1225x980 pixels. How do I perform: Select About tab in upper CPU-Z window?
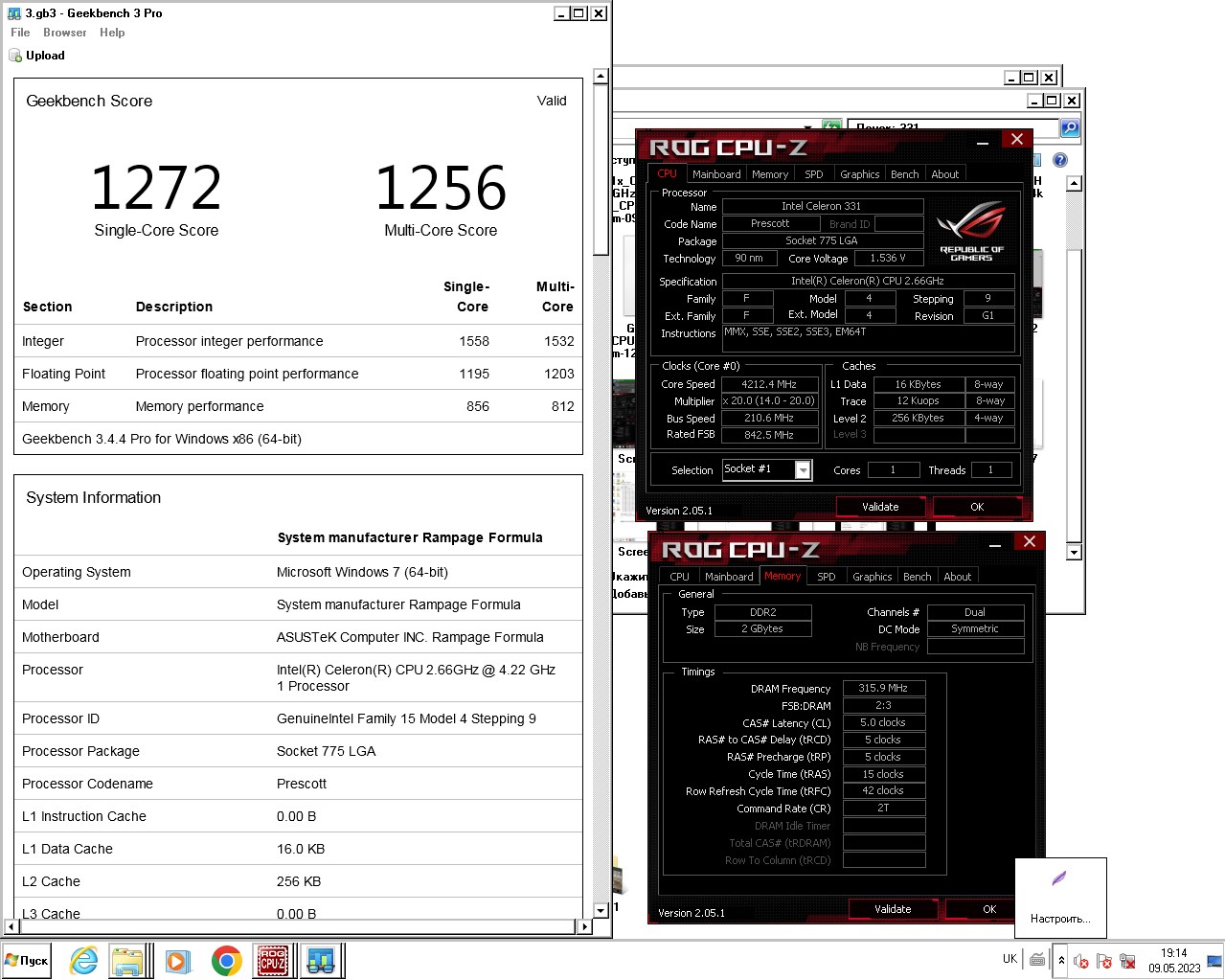pyautogui.click(x=945, y=174)
